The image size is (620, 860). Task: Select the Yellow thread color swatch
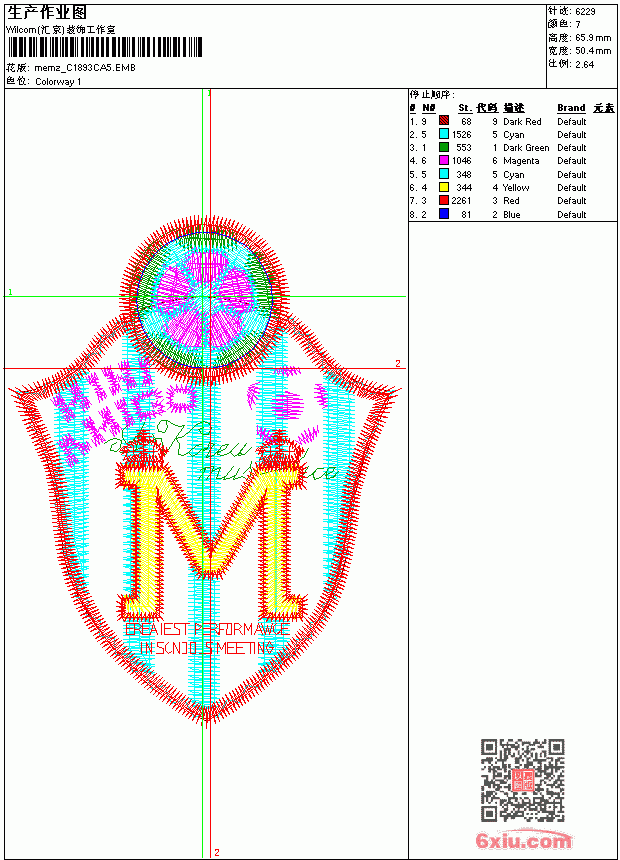point(444,187)
